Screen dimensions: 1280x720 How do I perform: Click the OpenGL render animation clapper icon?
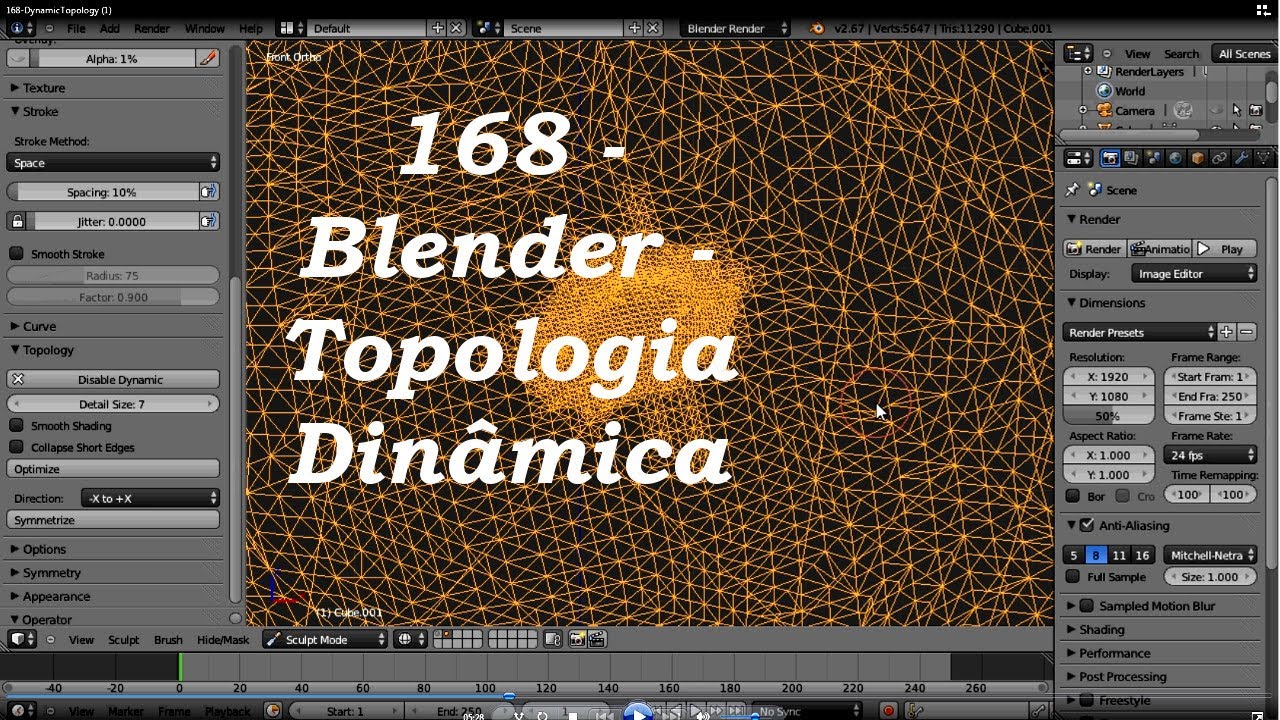click(597, 639)
